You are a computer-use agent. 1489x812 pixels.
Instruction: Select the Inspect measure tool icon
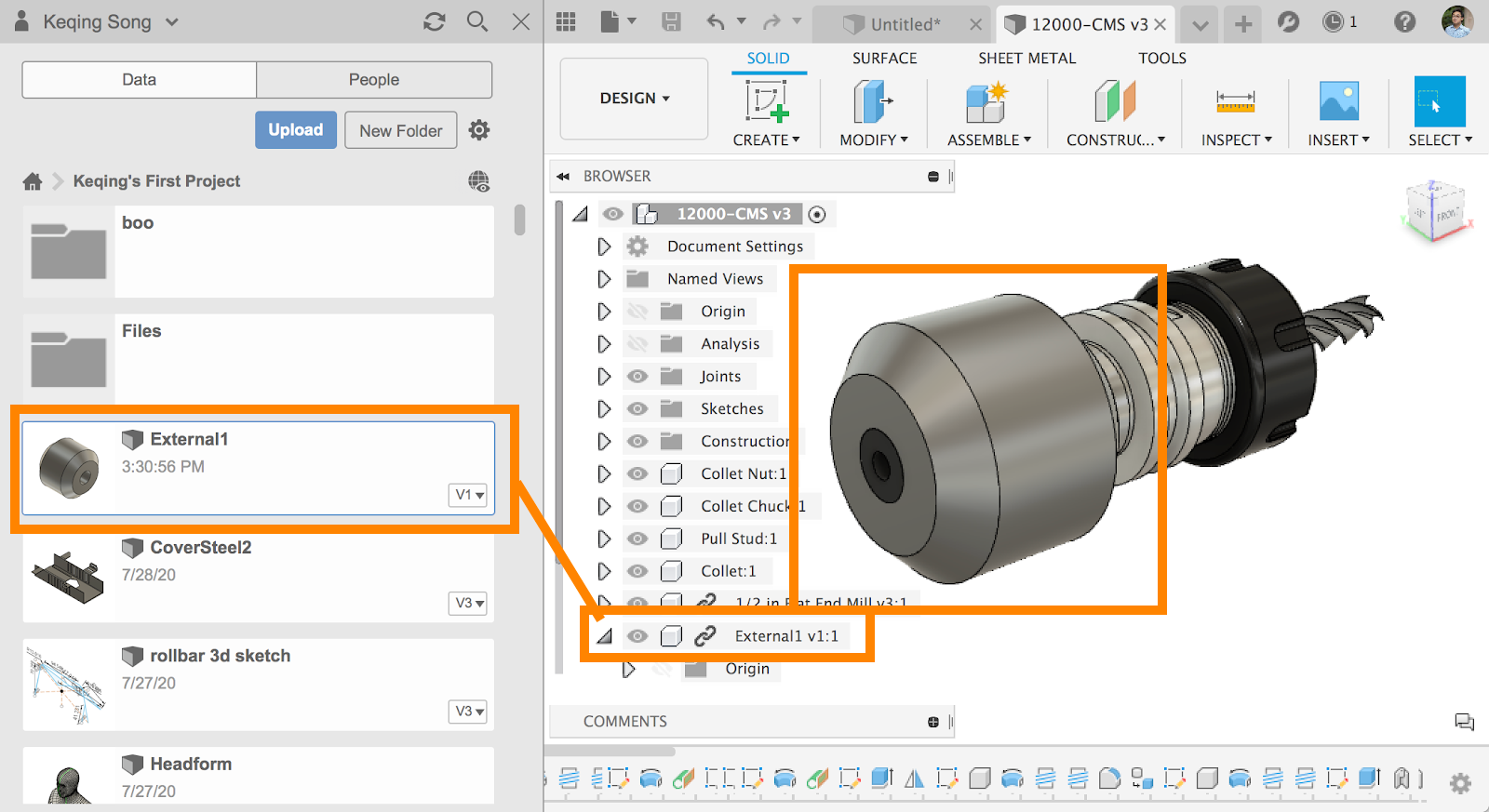tap(1235, 101)
